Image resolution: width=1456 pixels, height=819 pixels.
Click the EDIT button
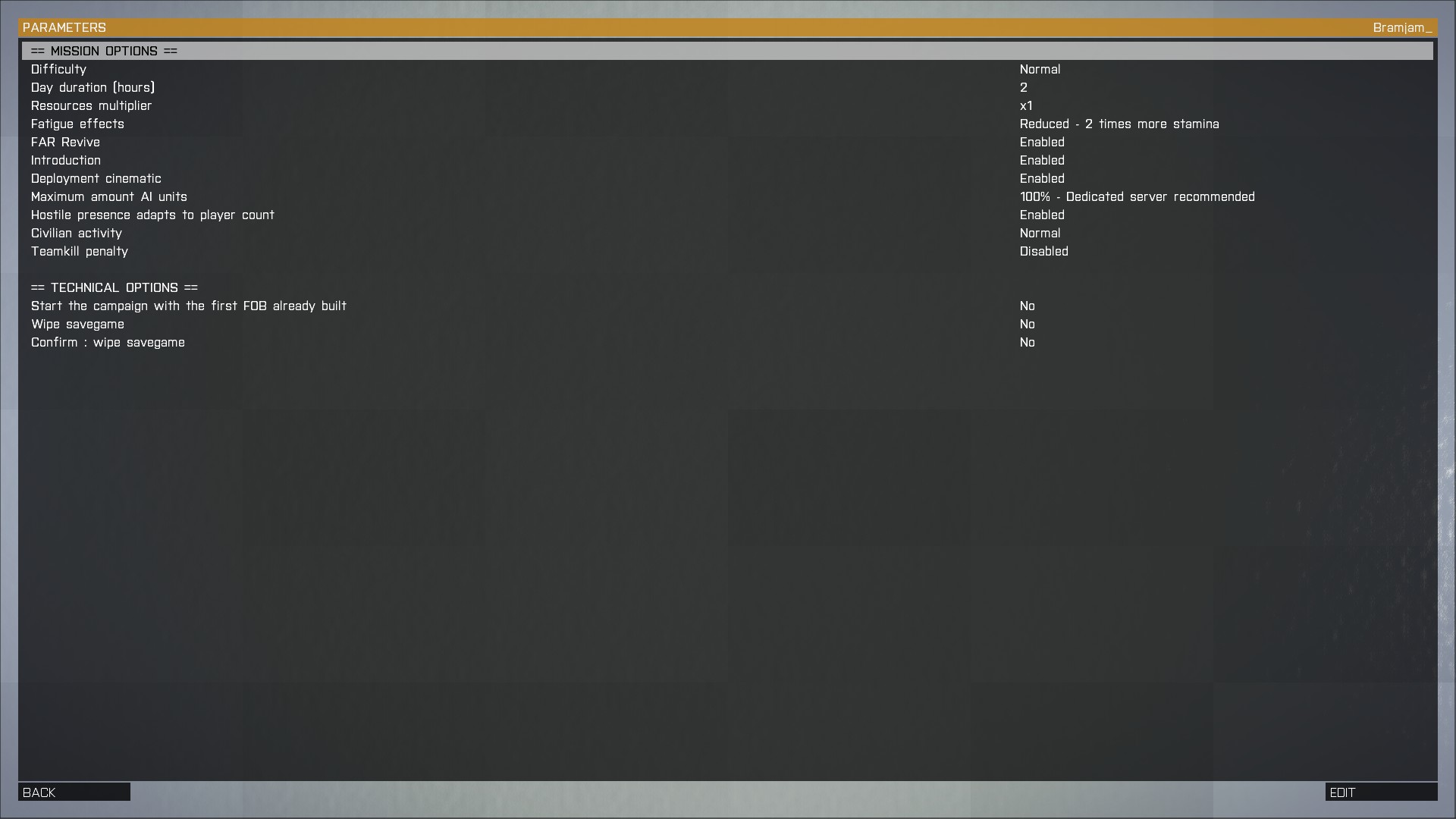(x=1380, y=792)
